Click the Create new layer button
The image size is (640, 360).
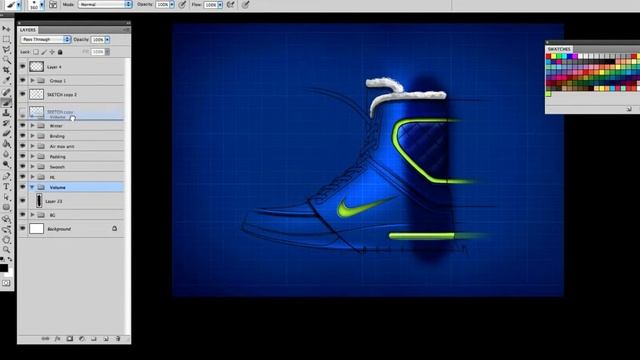(x=106, y=339)
